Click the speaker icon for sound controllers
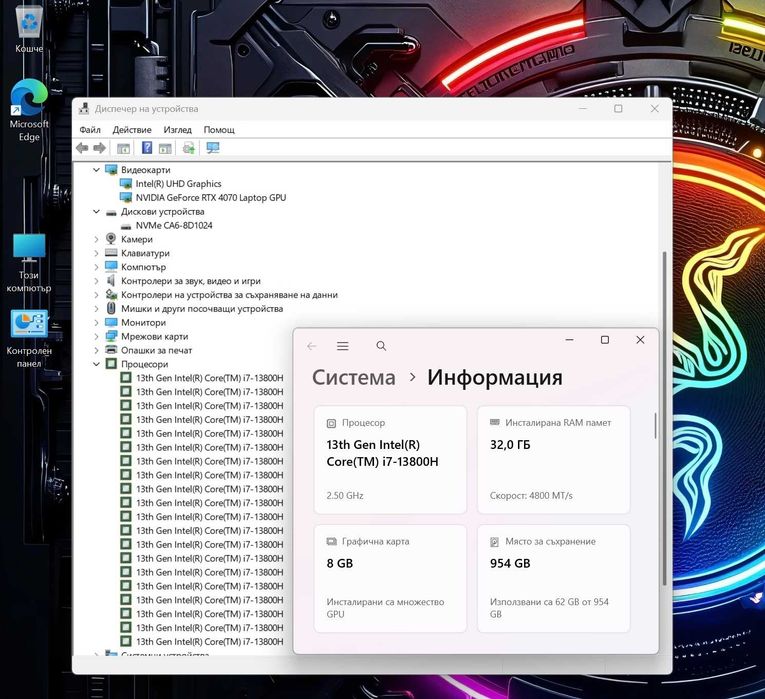 click(x=111, y=280)
